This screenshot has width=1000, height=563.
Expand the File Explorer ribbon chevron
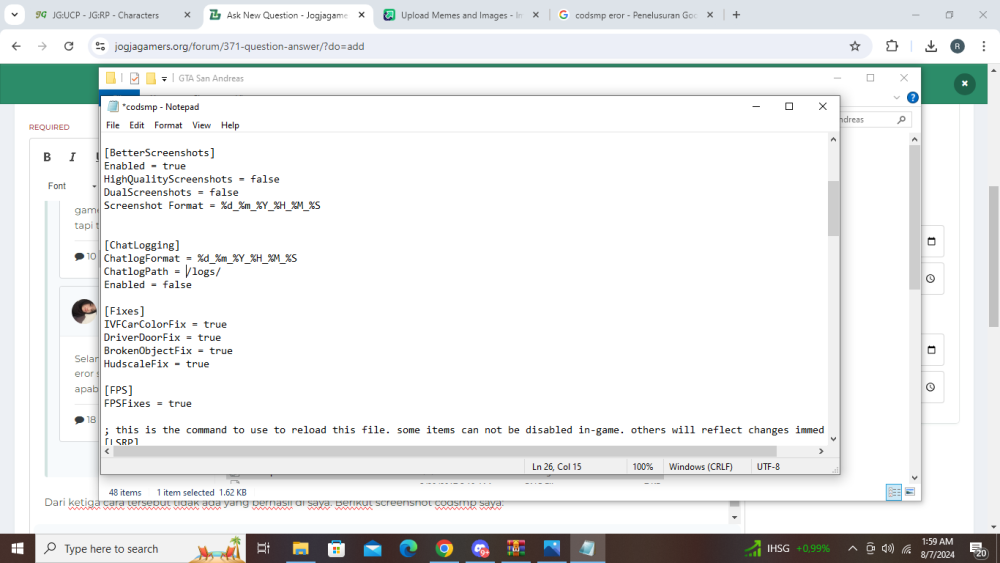click(x=897, y=98)
